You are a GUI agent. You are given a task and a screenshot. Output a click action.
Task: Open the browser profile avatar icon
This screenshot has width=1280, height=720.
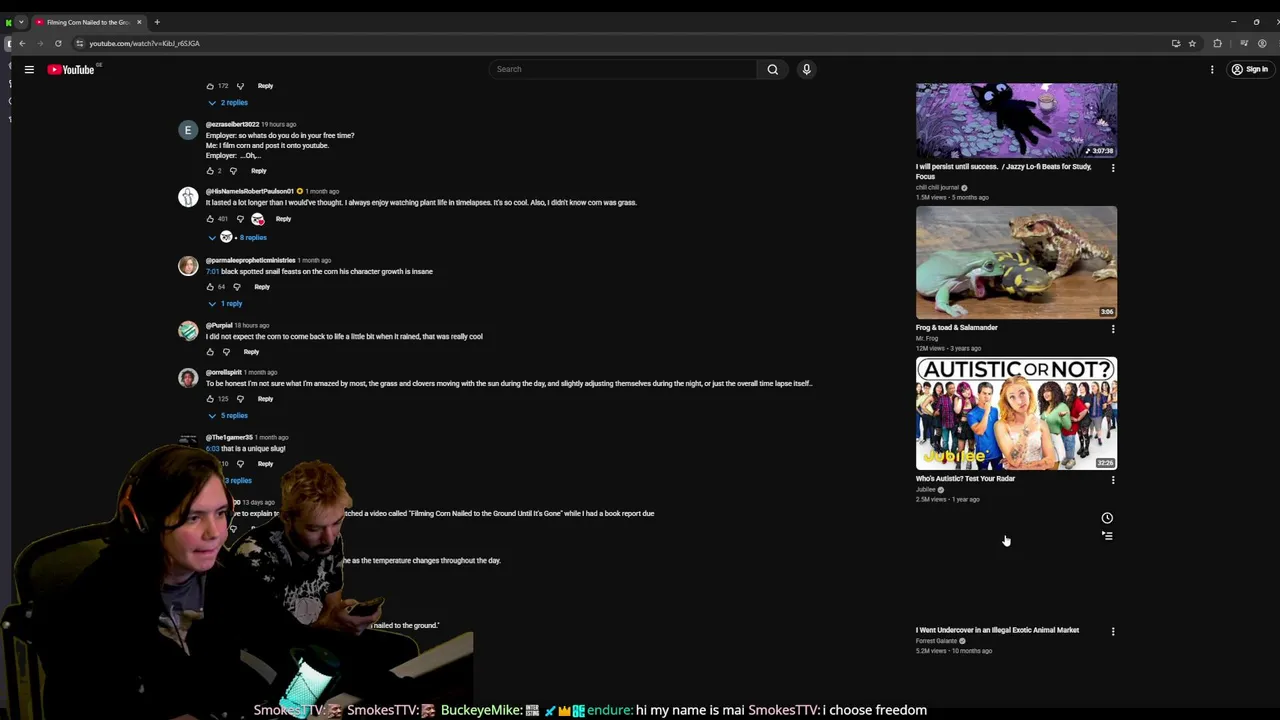(1262, 43)
